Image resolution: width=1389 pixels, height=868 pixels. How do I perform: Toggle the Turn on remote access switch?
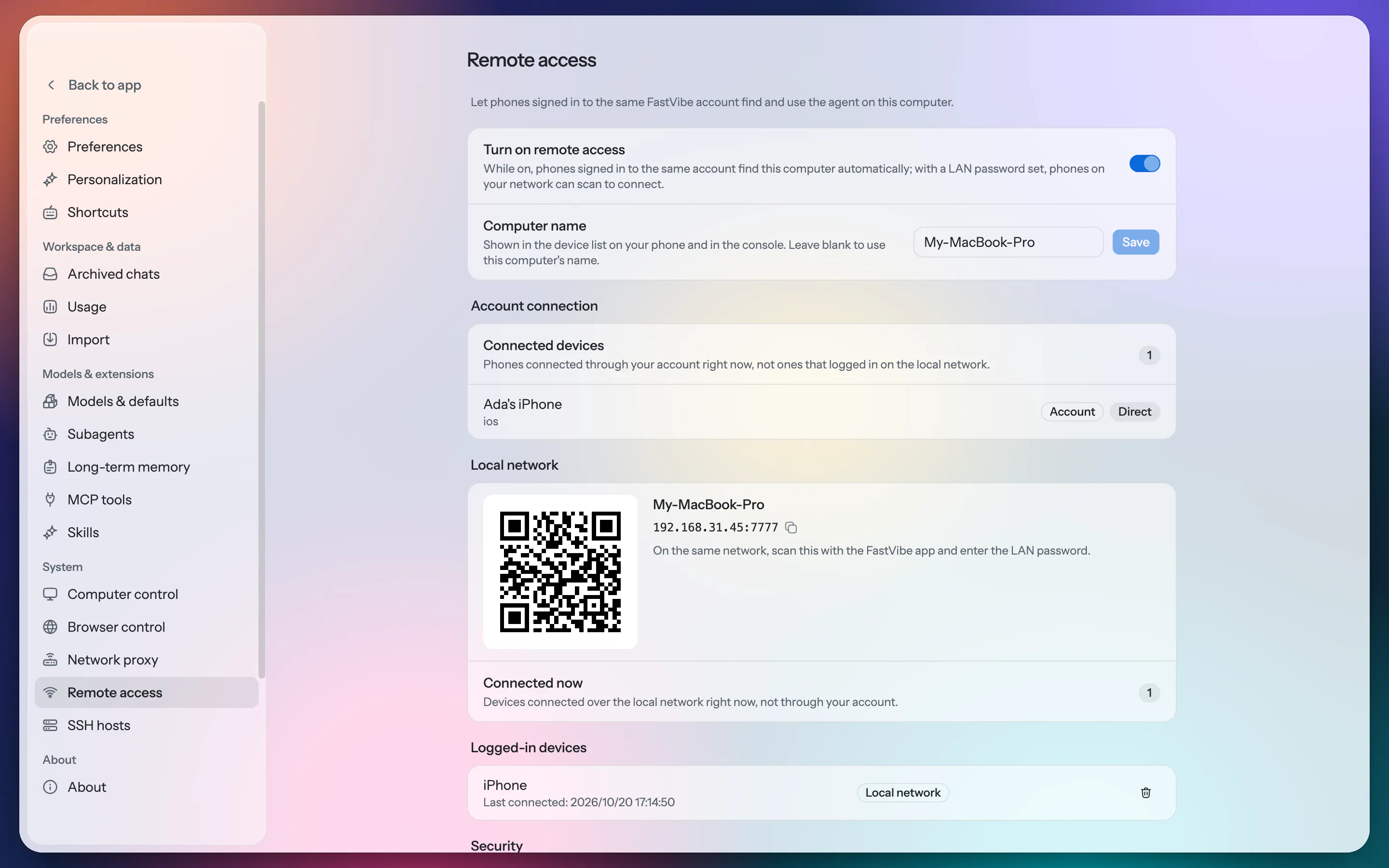1144,163
